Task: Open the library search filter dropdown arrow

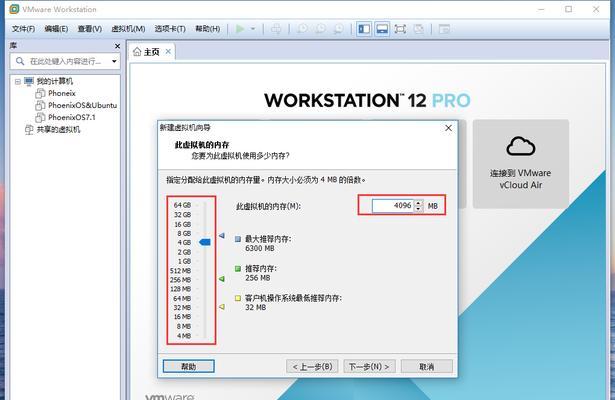Action: click(114, 61)
